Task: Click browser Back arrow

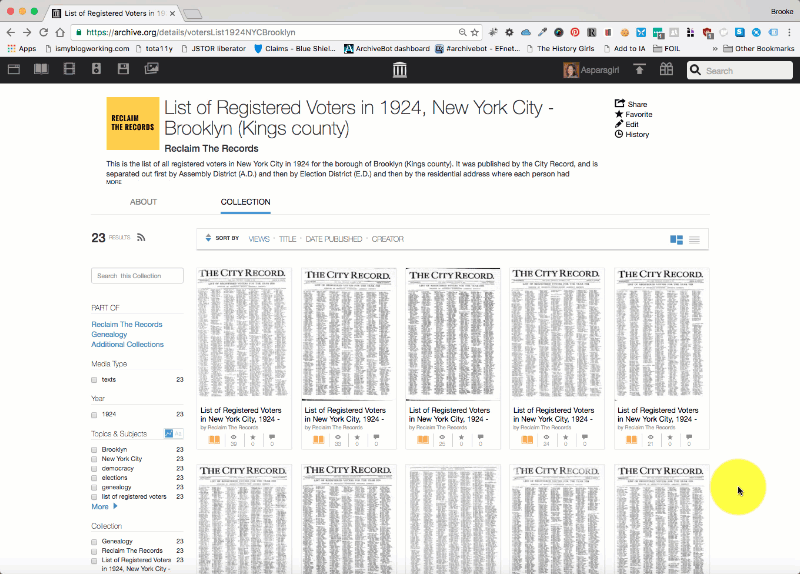Action: (11, 32)
